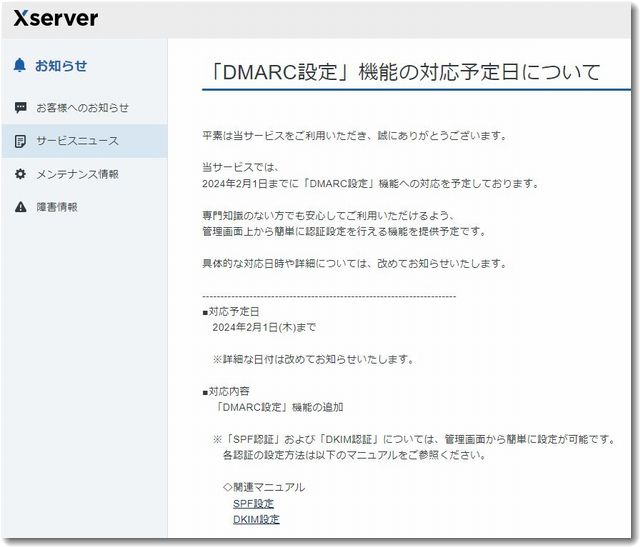The image size is (640, 547).
Task: Open the DKIM設定 manual link
Action: point(256,519)
